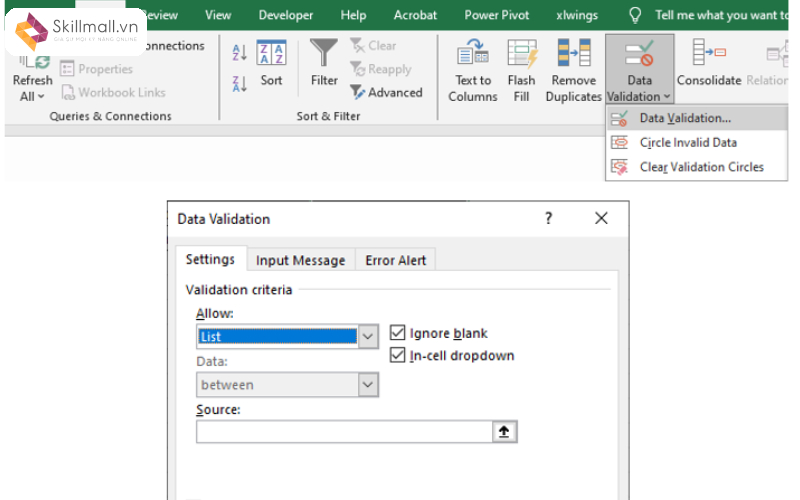
Task: Switch to the Error Alert tab
Action: click(x=395, y=260)
